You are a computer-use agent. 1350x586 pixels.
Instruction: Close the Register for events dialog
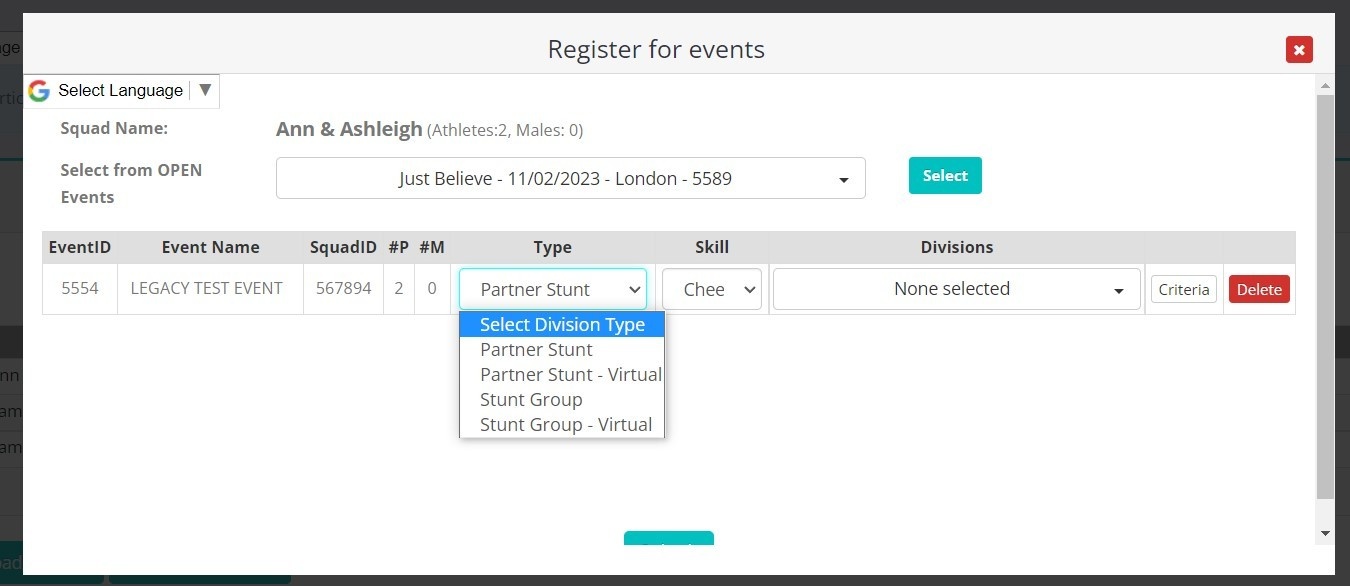tap(1299, 49)
